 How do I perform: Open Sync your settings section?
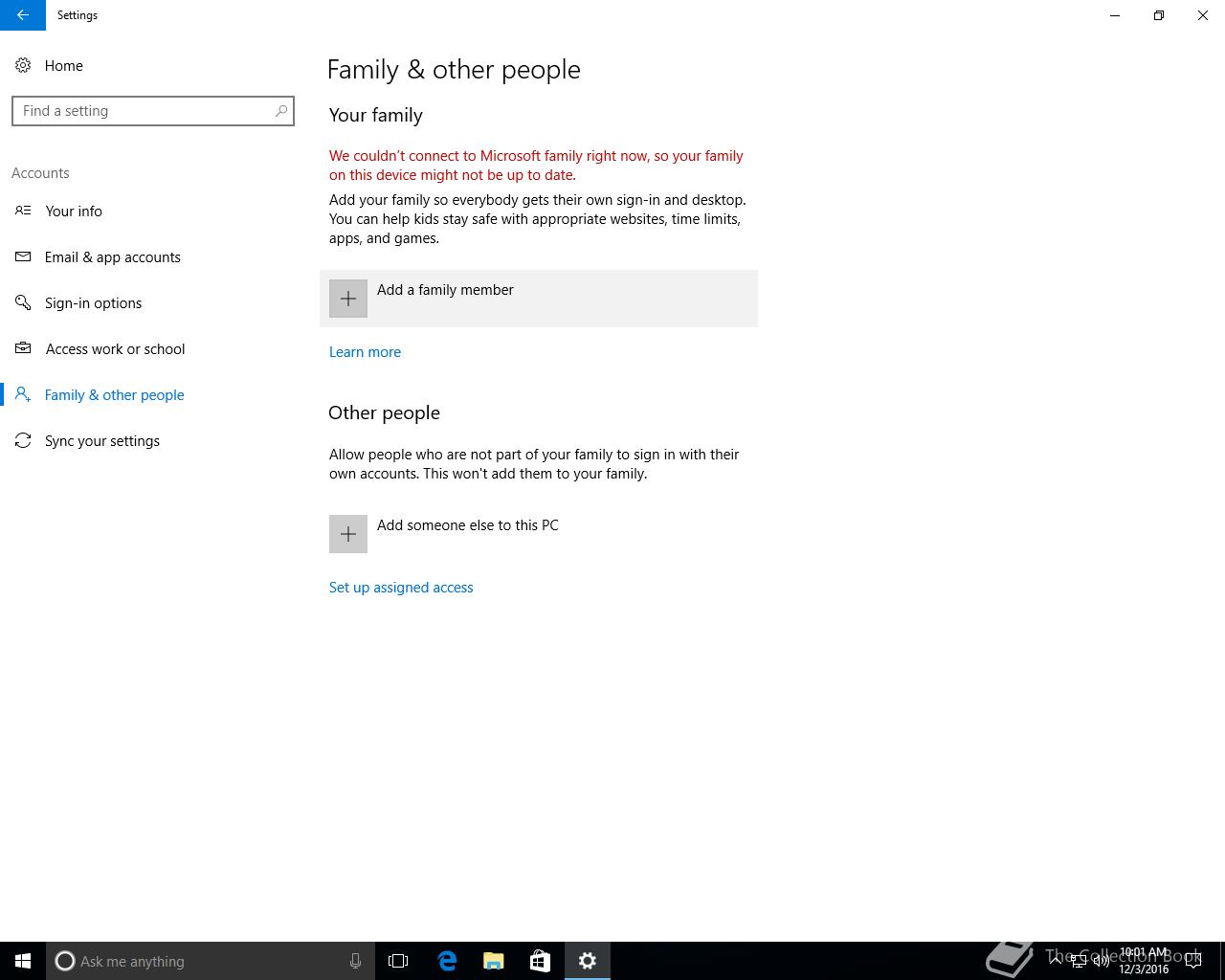[x=153, y=440]
